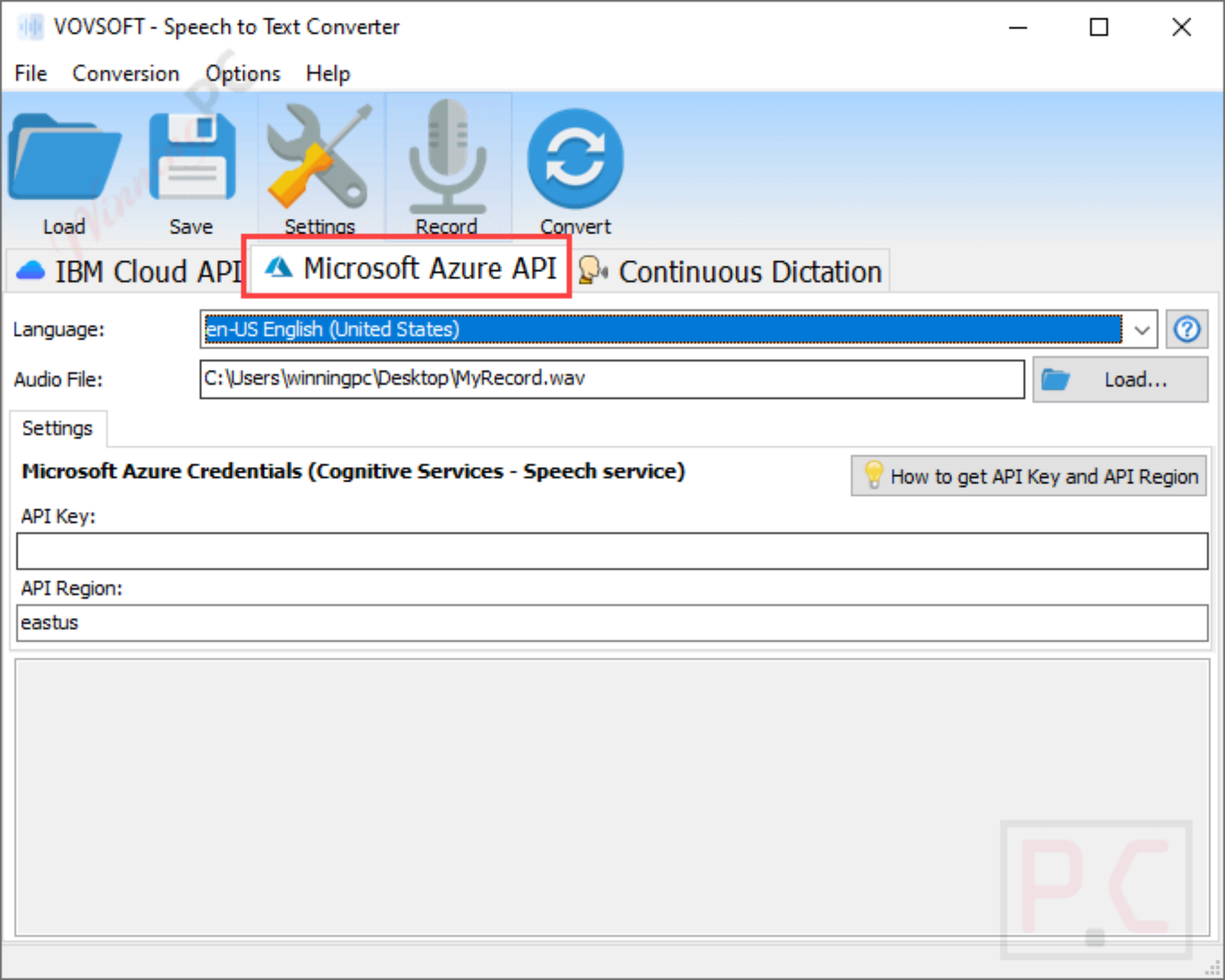Select the Microsoft Azure API tab
Screen dimensions: 1225x980
coord(409,267)
